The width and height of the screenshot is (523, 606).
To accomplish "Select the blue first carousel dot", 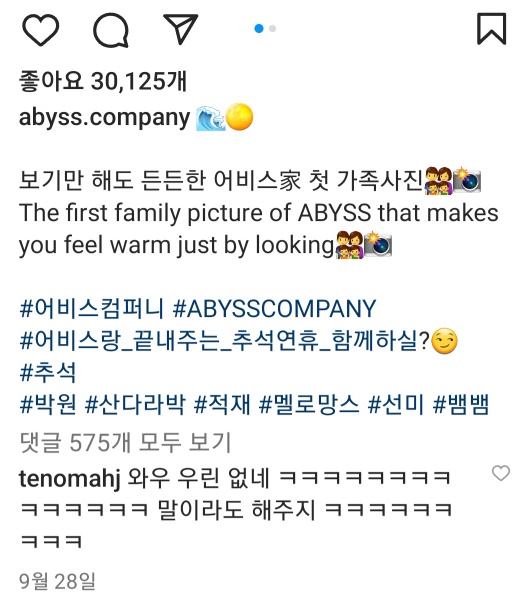I will (259, 28).
